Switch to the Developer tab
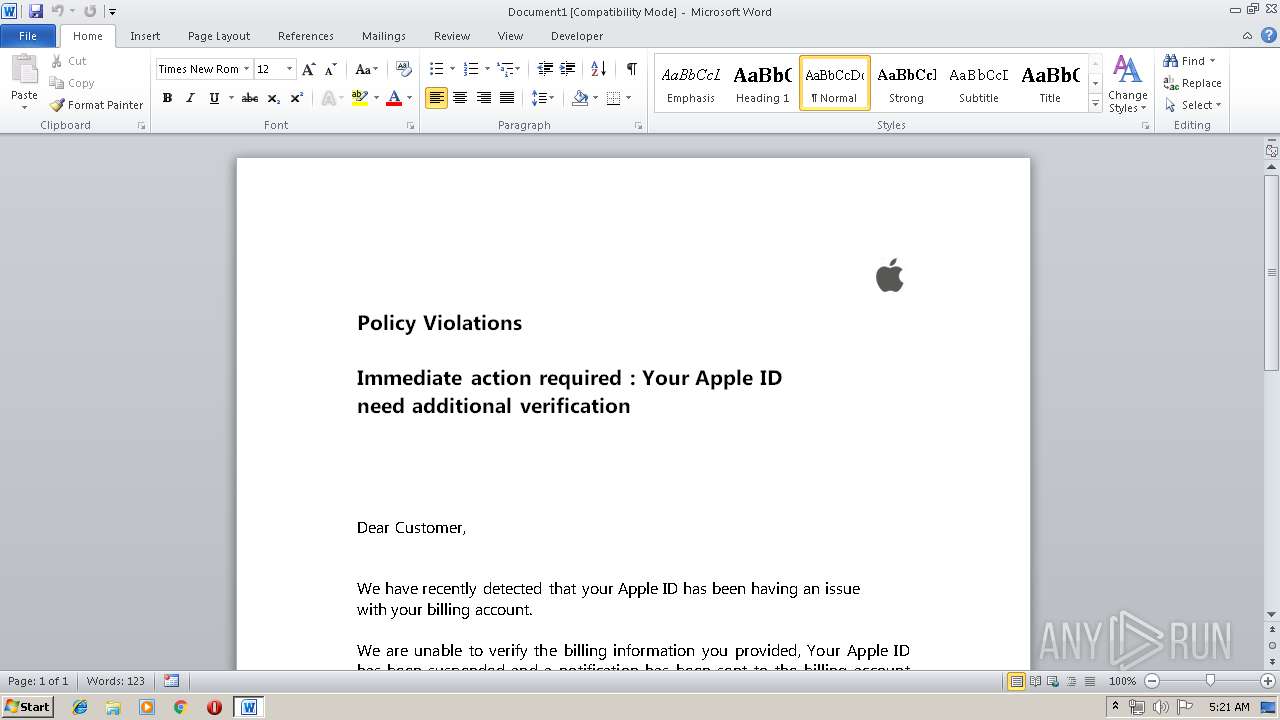Viewport: 1280px width, 720px height. (x=577, y=36)
